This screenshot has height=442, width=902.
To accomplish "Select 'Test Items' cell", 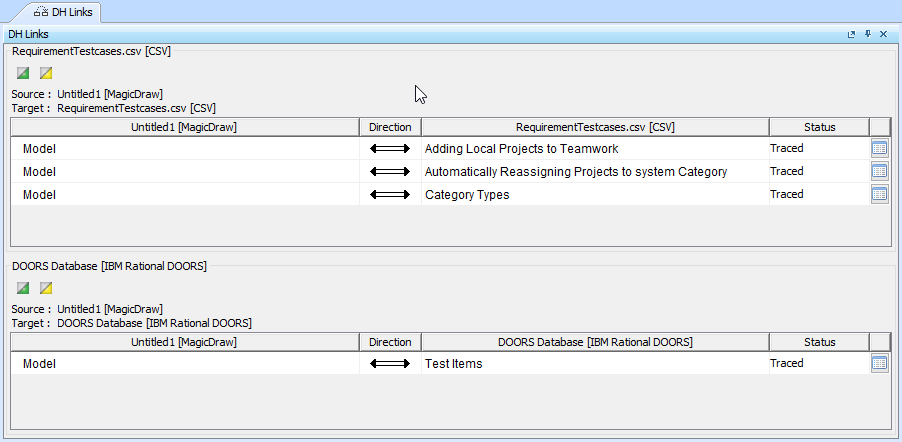I will click(x=595, y=364).
